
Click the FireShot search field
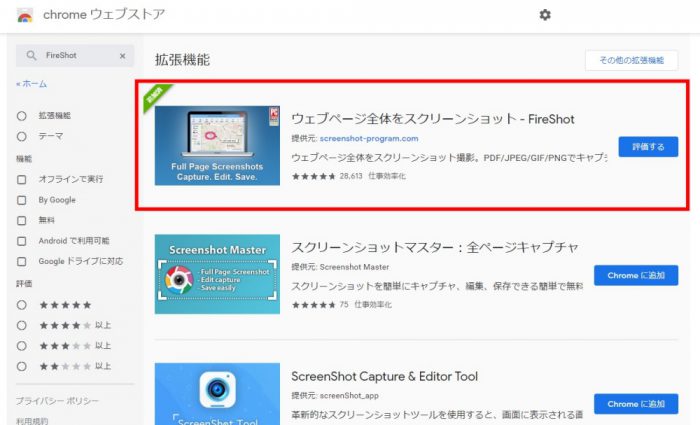75,55
